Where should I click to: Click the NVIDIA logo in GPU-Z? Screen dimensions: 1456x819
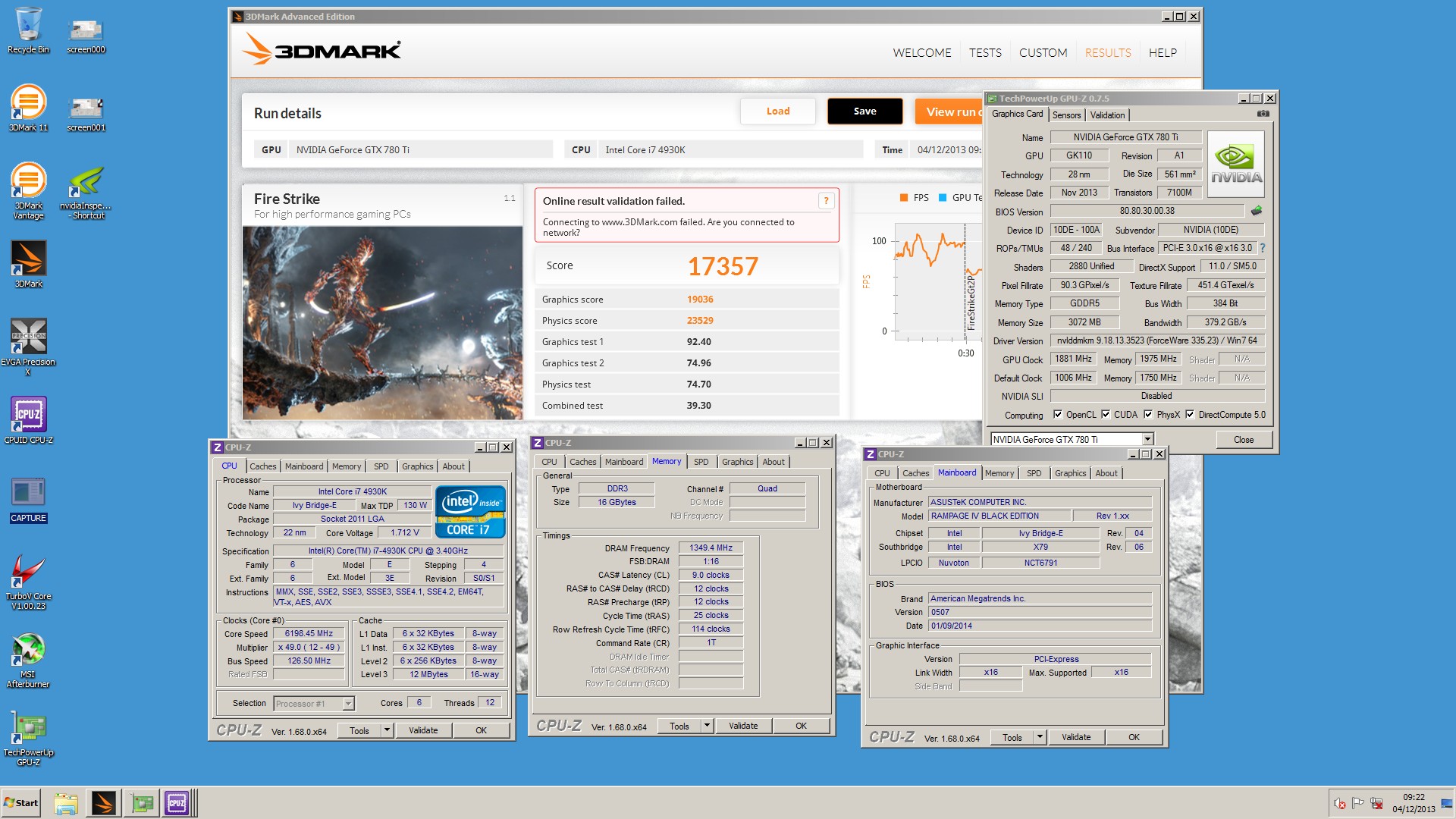pos(1236,165)
